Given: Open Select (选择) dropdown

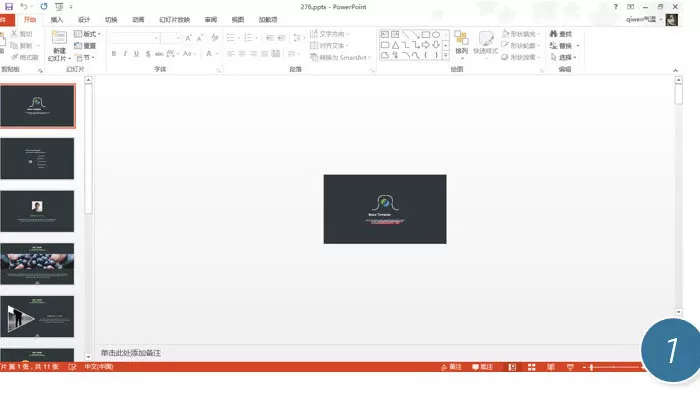Looking at the screenshot, I should coord(563,57).
